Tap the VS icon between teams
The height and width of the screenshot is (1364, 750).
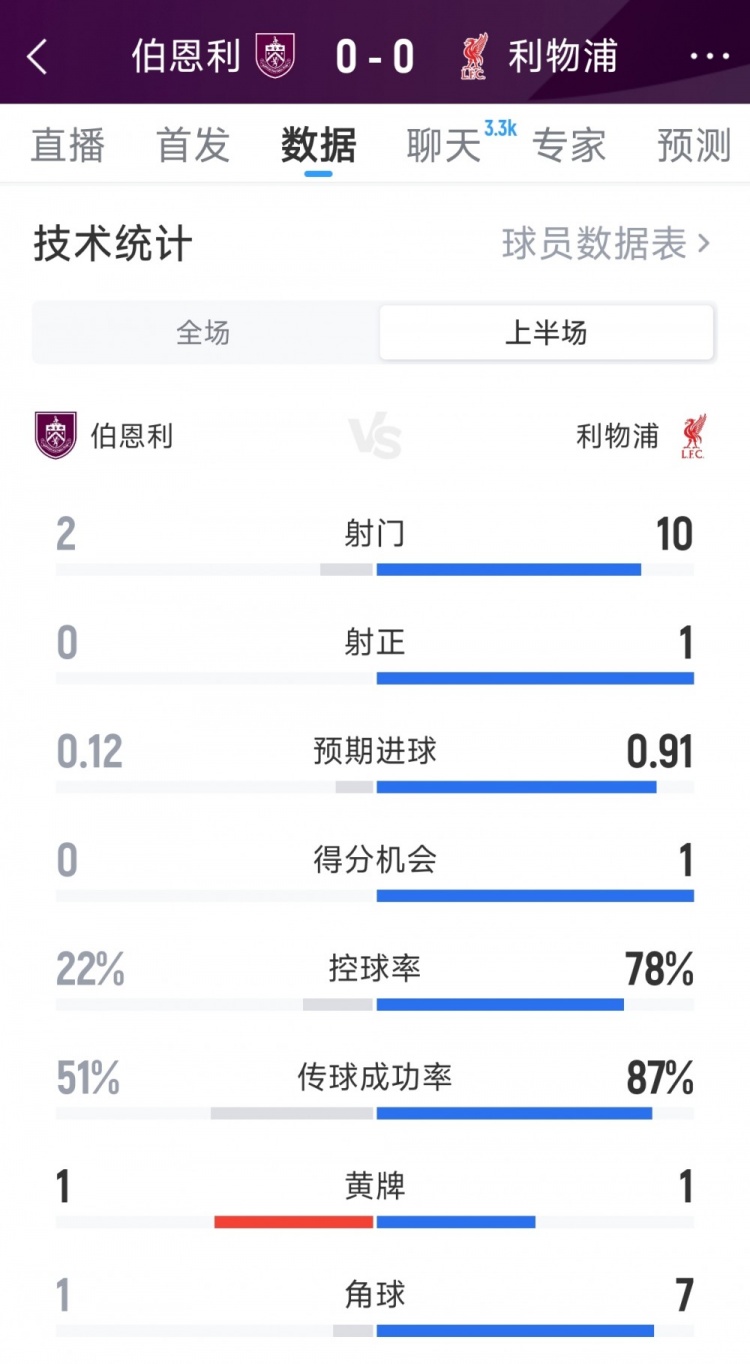pos(375,438)
